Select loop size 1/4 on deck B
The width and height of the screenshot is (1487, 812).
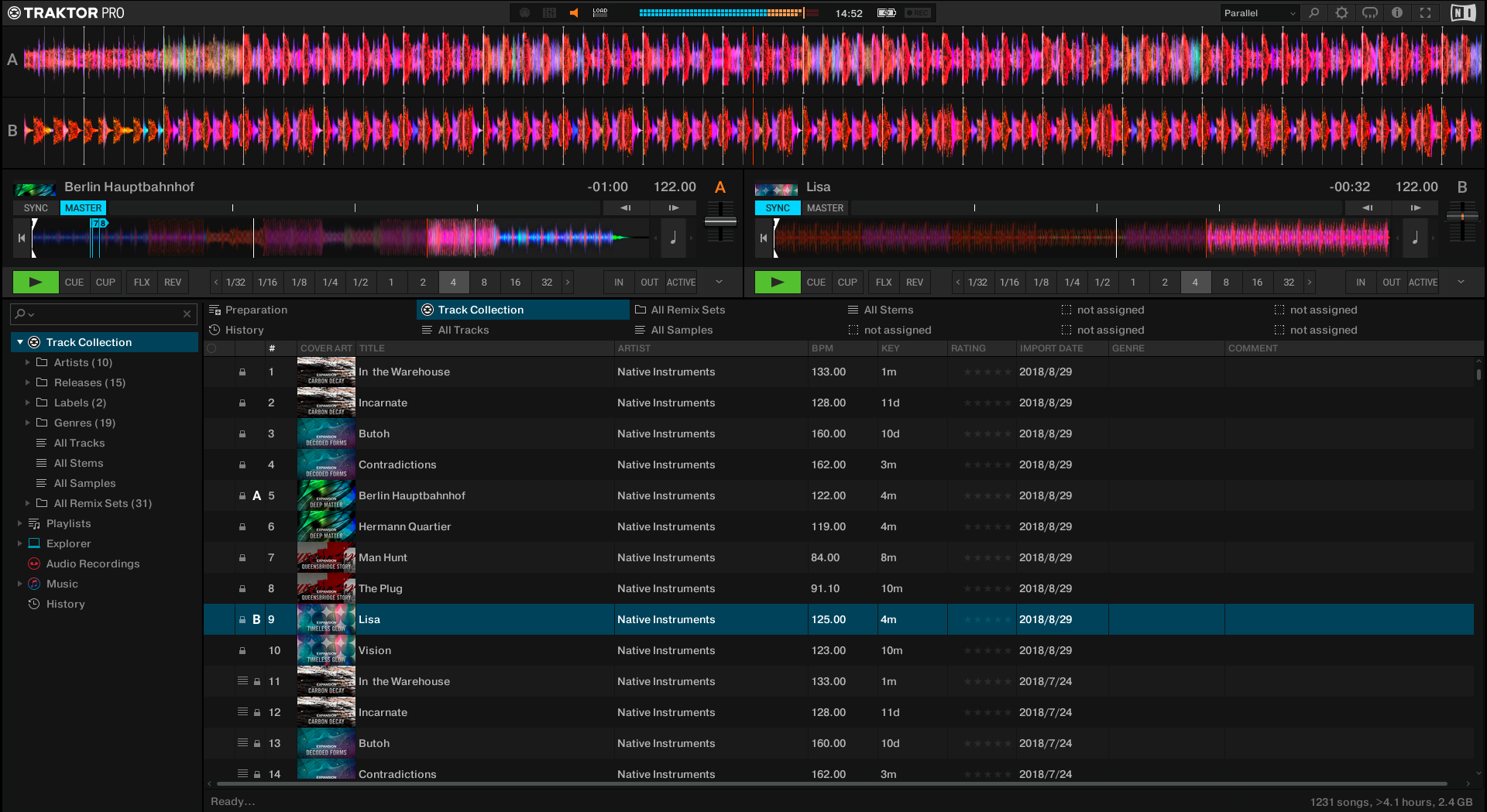1072,283
